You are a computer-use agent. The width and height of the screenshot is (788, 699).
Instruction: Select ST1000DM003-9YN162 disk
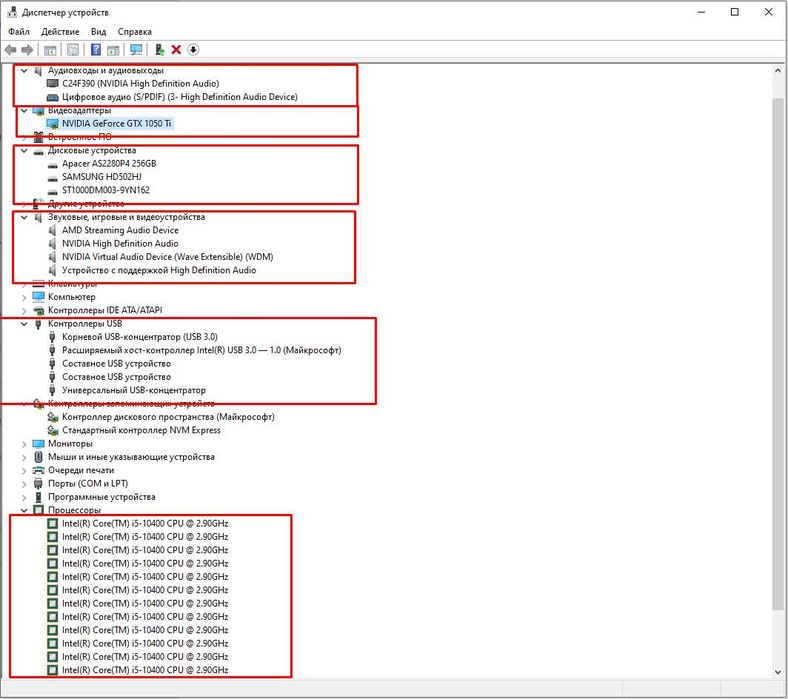point(106,190)
